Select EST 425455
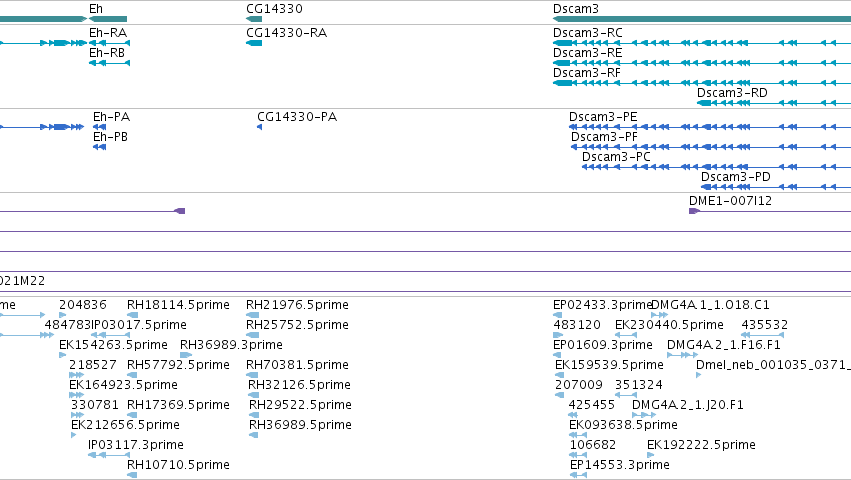 click(x=592, y=405)
